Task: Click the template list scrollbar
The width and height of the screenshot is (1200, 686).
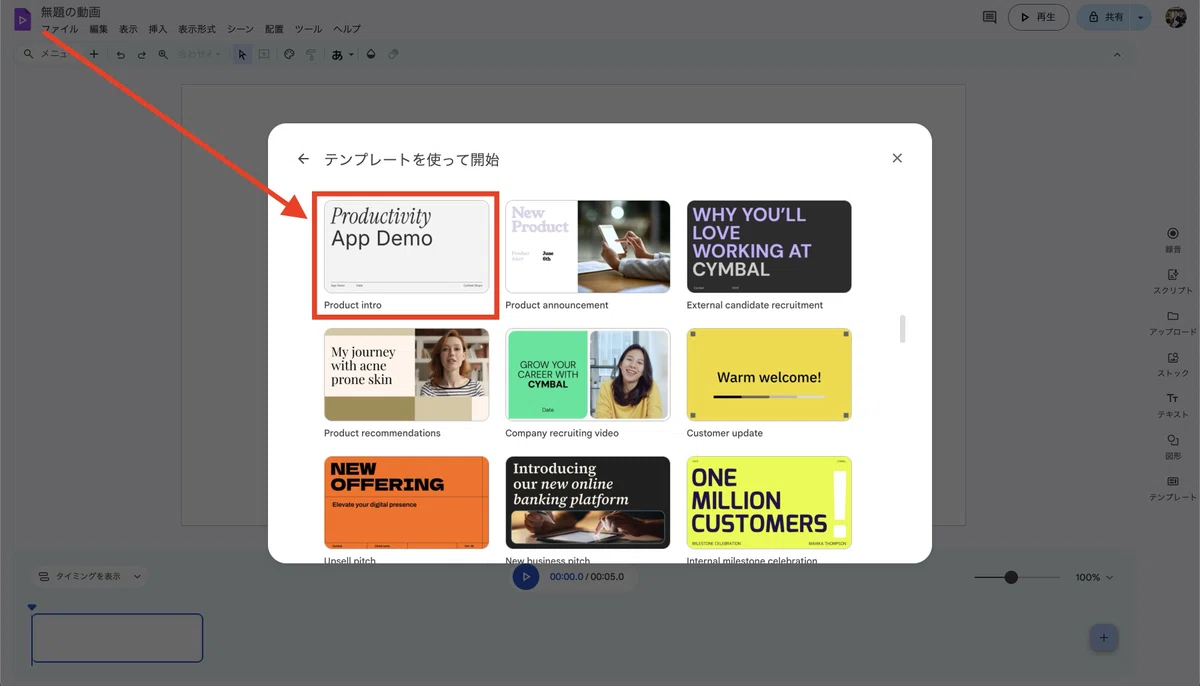Action: click(903, 329)
